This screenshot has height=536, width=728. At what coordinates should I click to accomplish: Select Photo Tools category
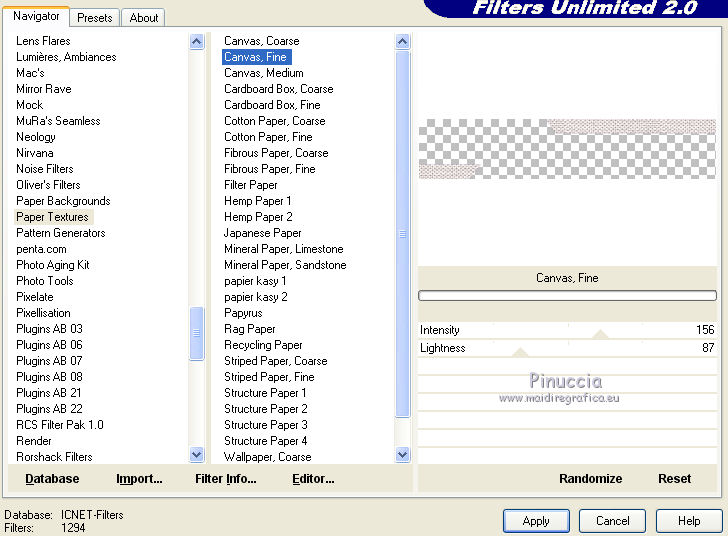[x=45, y=281]
